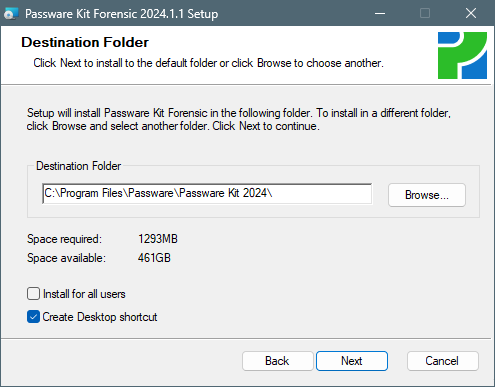Click the green and blue Passware logo
Viewport: 495px width, 387px height.
coord(462,55)
